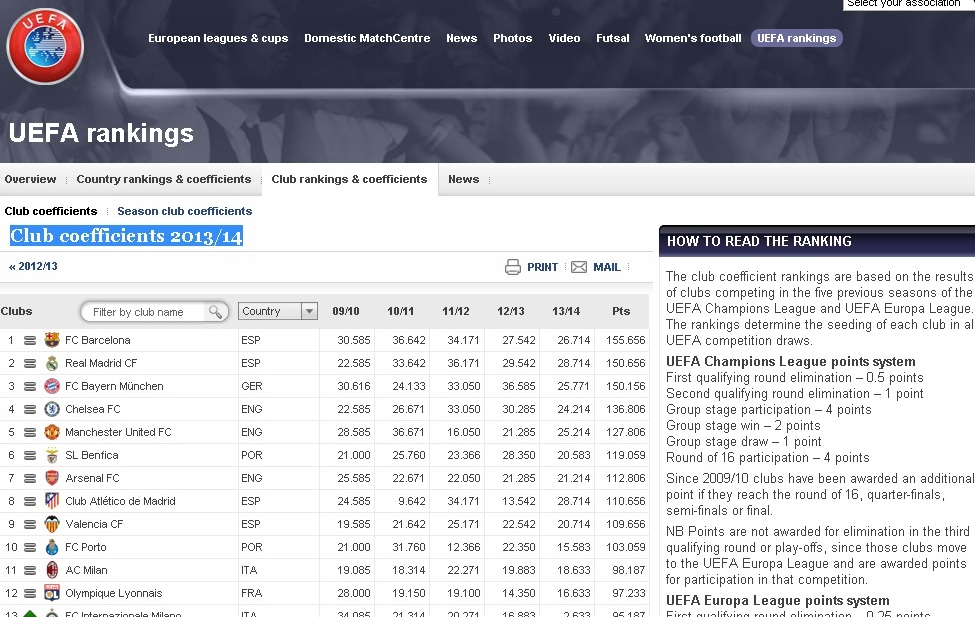Click Arsenal FC club crest
The width and height of the screenshot is (975, 617).
pyautogui.click(x=52, y=478)
